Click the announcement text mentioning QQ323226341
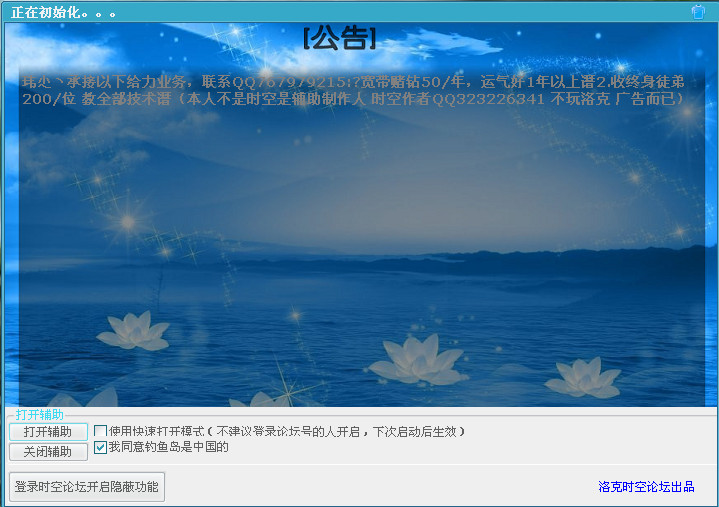 click(353, 90)
